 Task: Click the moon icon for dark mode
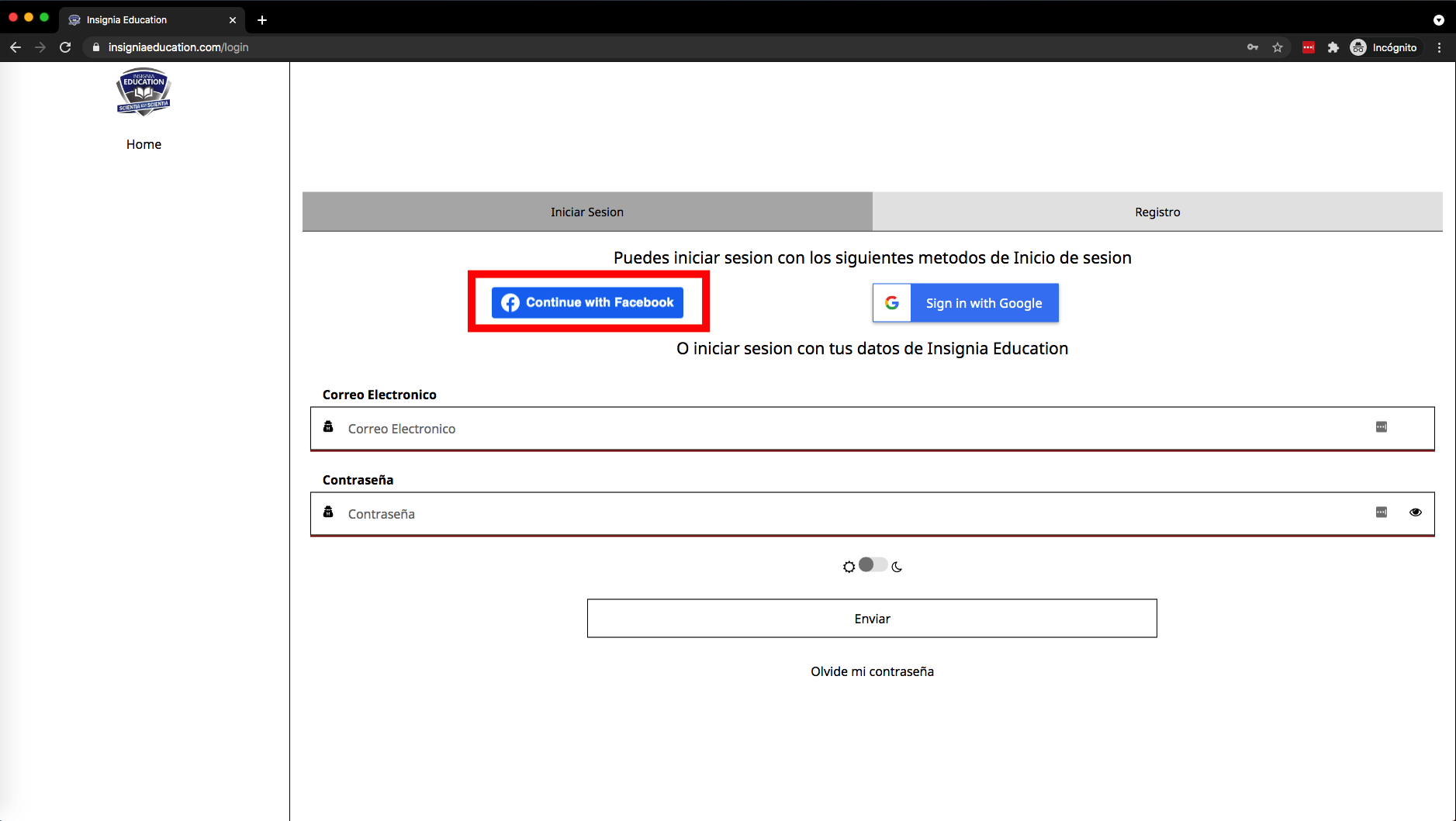897,567
